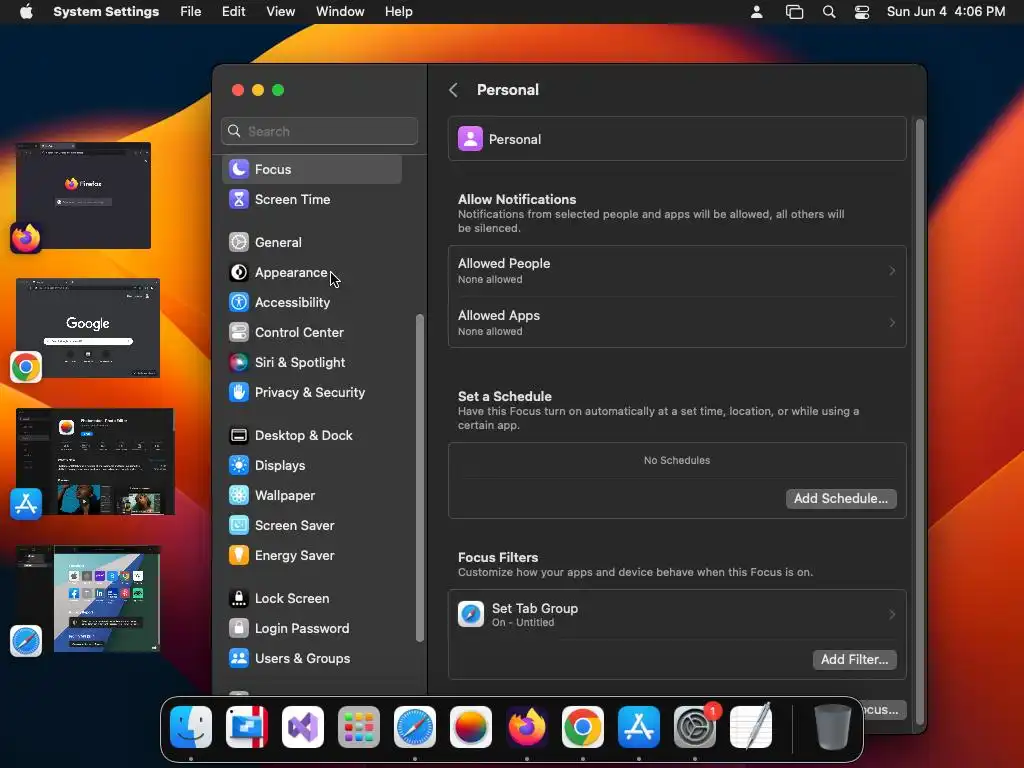Select Displays icon in sidebar
Screen dimensions: 1024x768
pos(239,466)
